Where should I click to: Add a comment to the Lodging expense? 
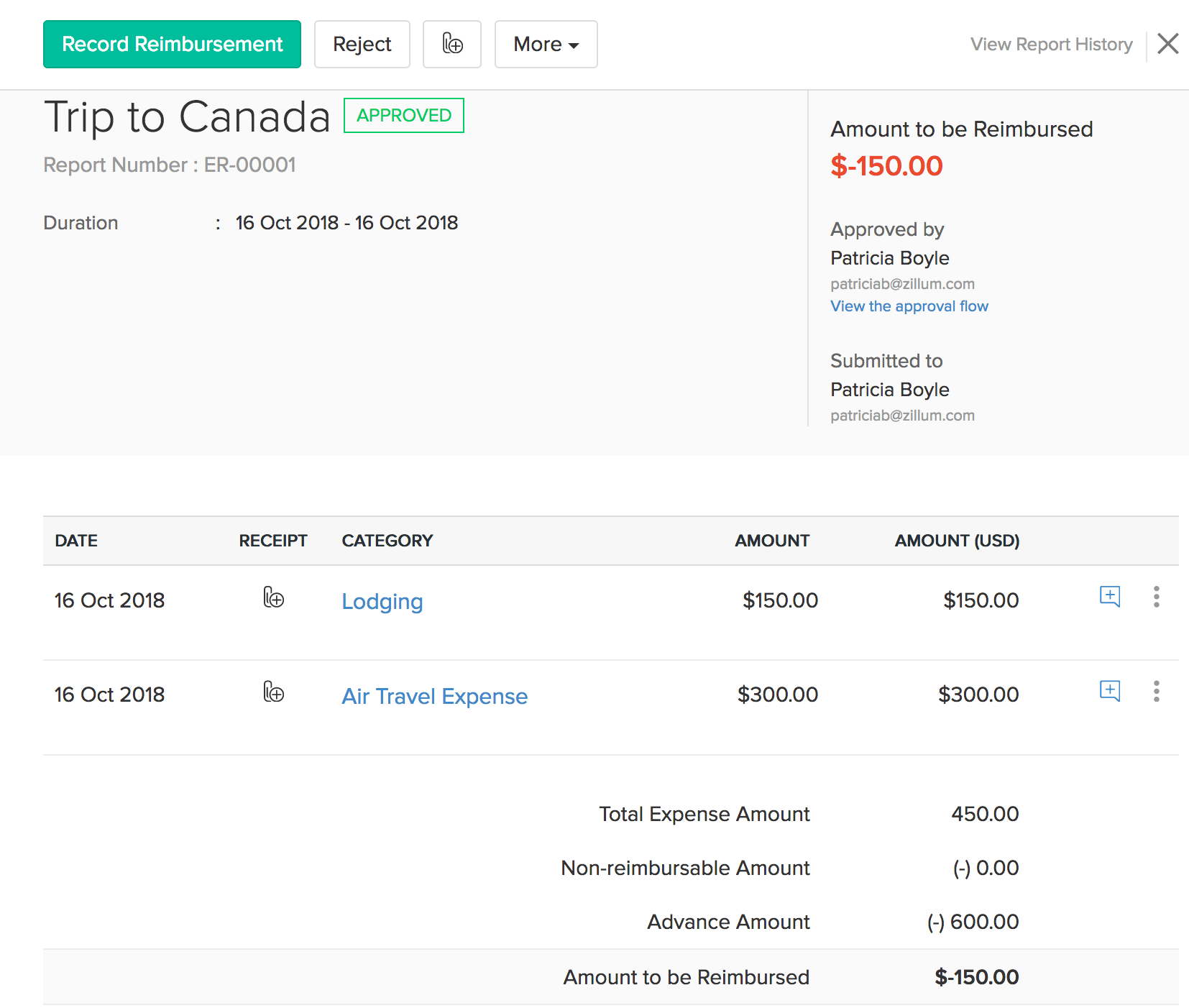coord(1109,596)
